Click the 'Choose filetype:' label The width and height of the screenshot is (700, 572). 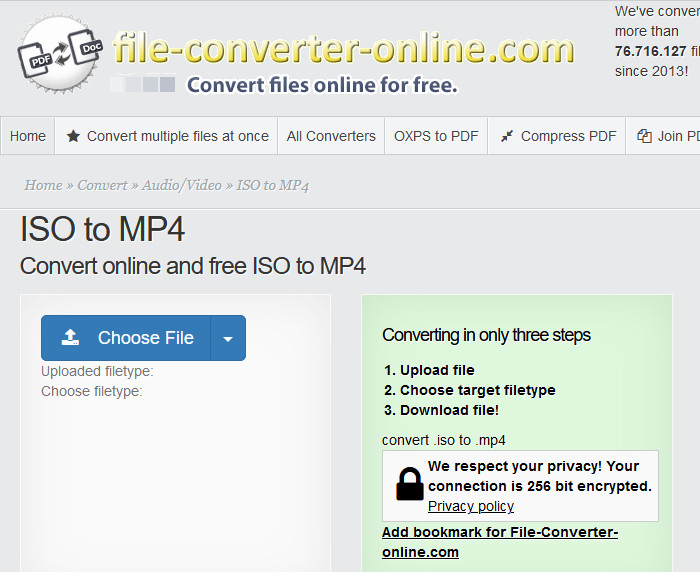[x=92, y=391]
